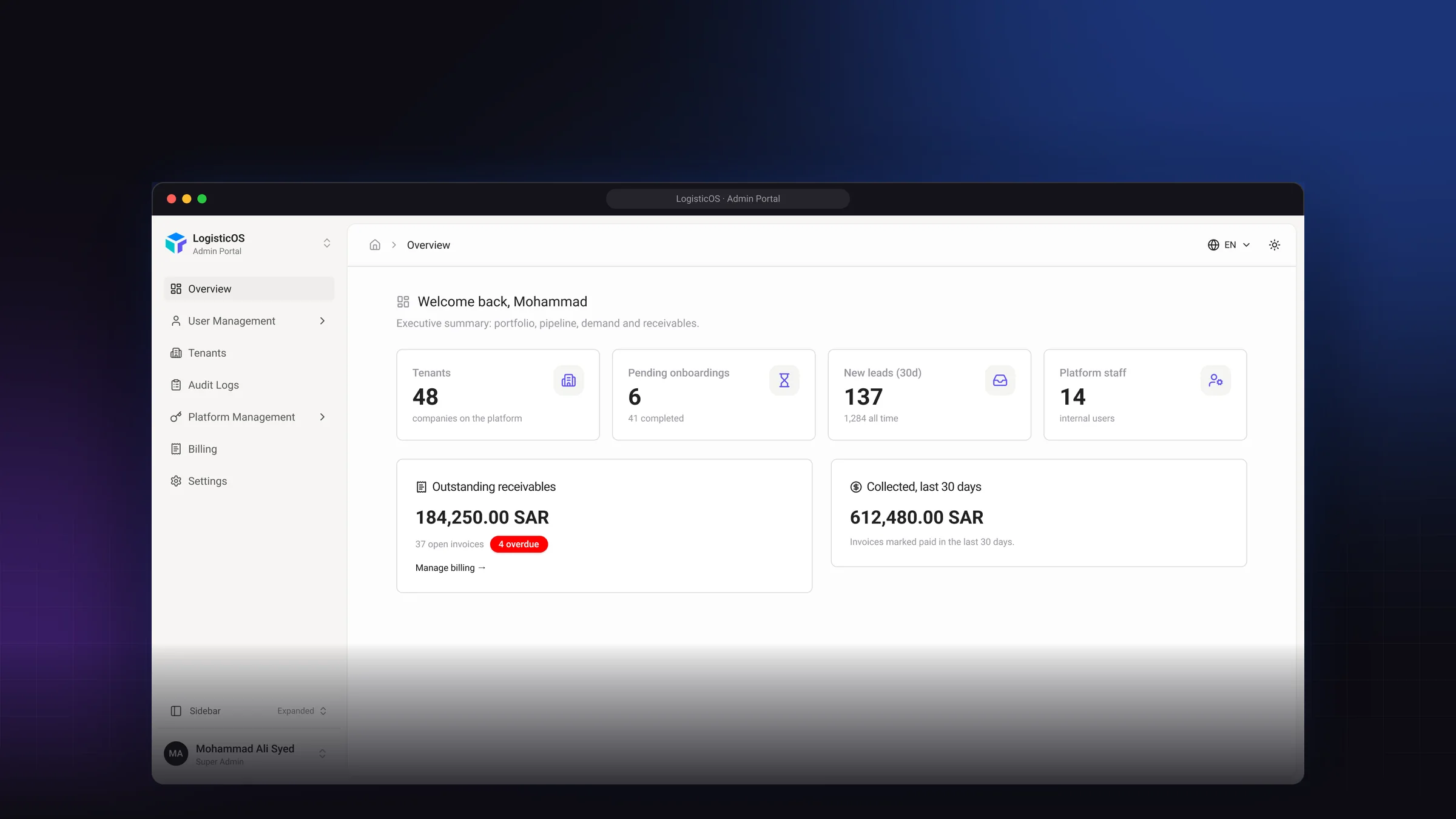Click the Collected dollar coin icon
Image resolution: width=1456 pixels, height=819 pixels.
tap(856, 487)
